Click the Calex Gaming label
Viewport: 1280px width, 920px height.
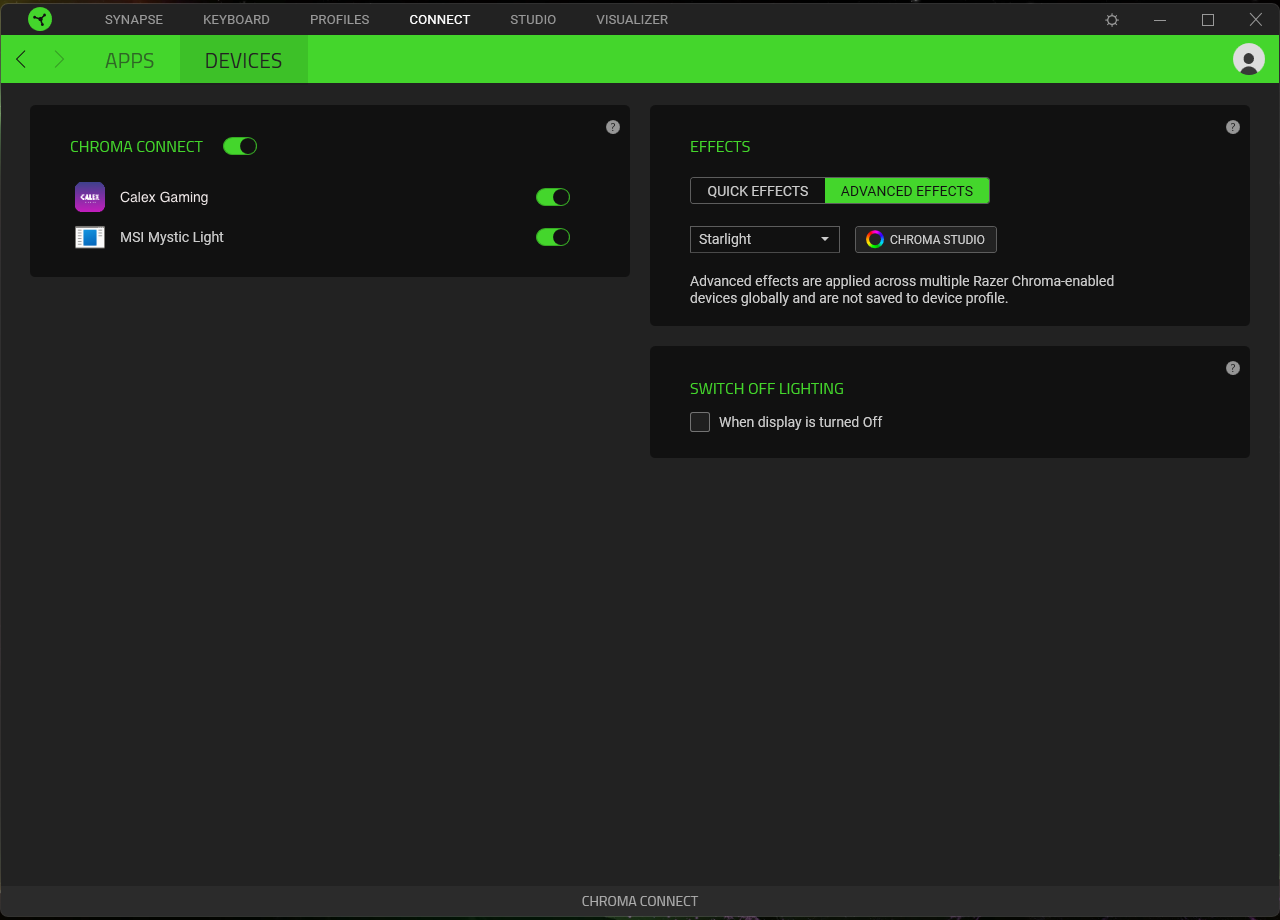click(x=164, y=197)
